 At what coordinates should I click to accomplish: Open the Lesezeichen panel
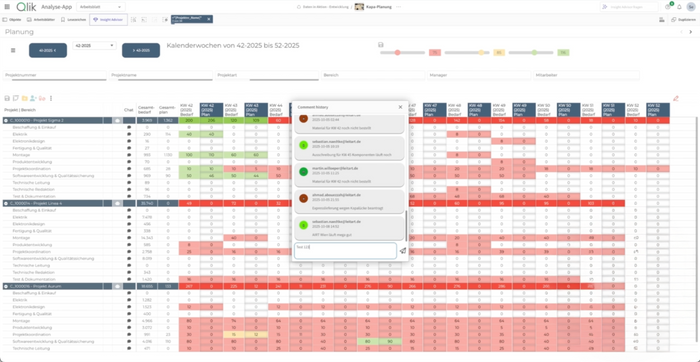point(73,20)
